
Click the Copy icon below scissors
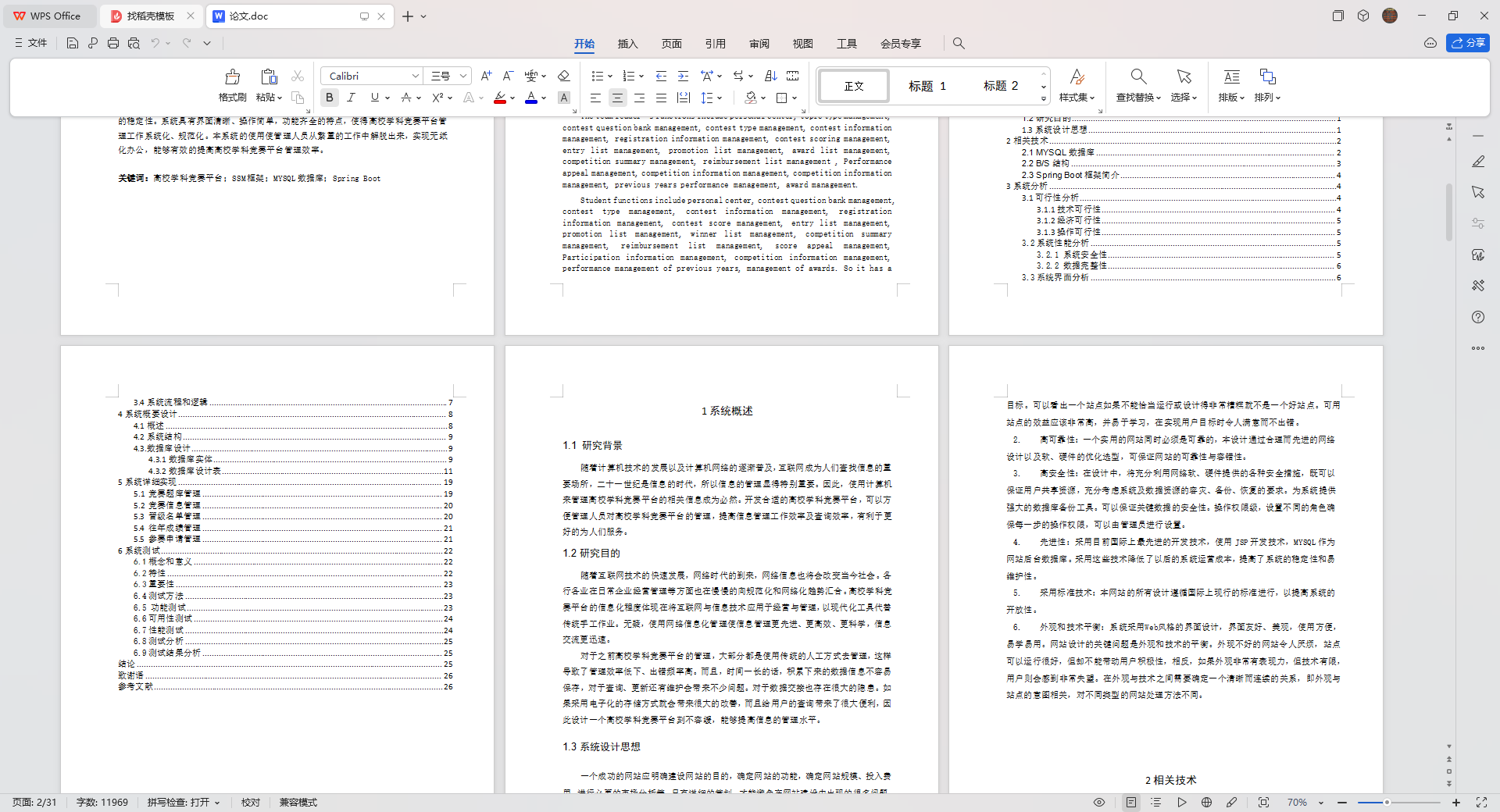tap(297, 98)
